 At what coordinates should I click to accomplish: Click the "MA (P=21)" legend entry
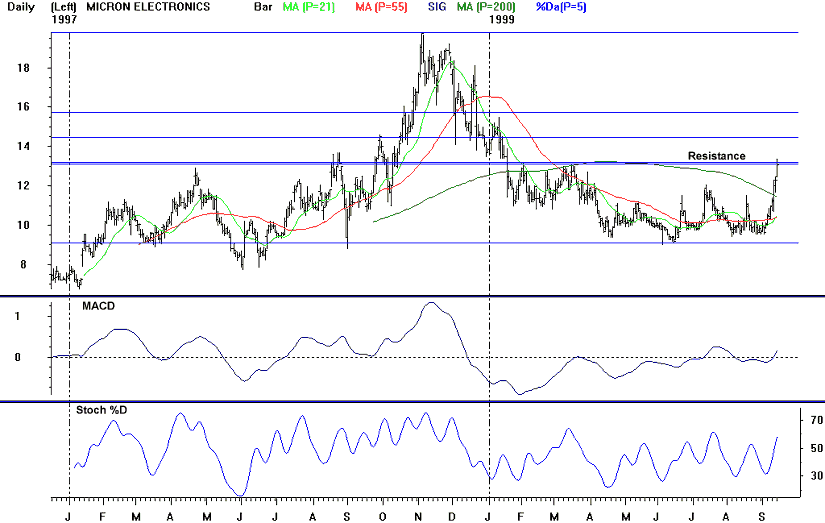click(x=309, y=7)
